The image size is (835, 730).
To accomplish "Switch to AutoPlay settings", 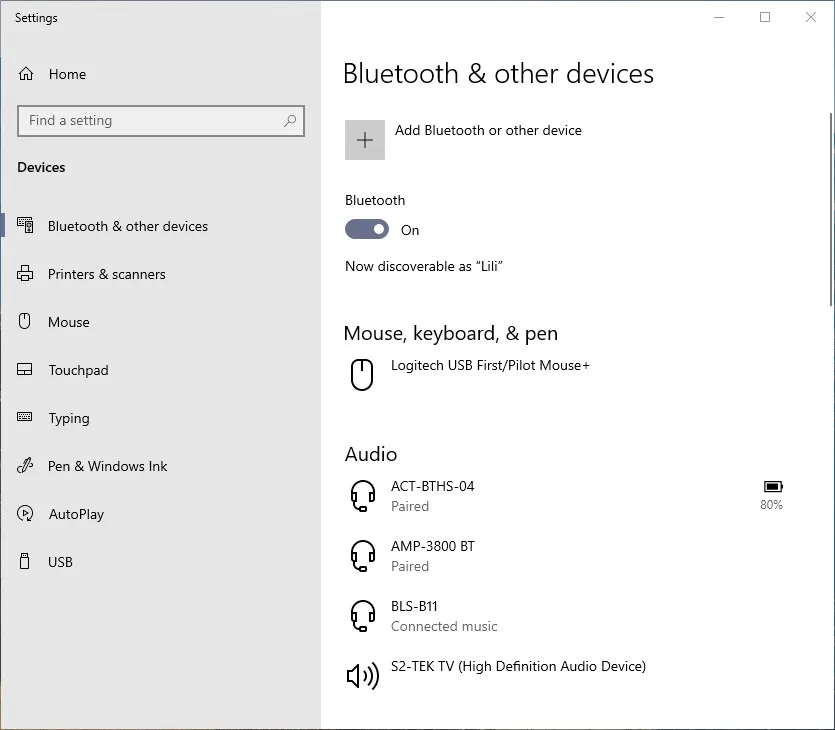I will (76, 514).
